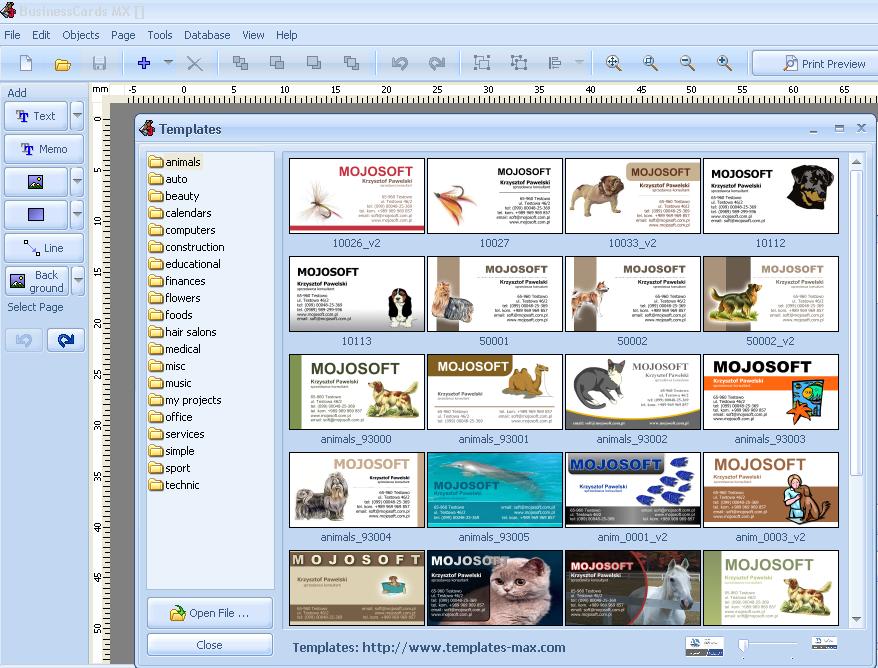
Task: Click the Line add button
Action: [44, 248]
